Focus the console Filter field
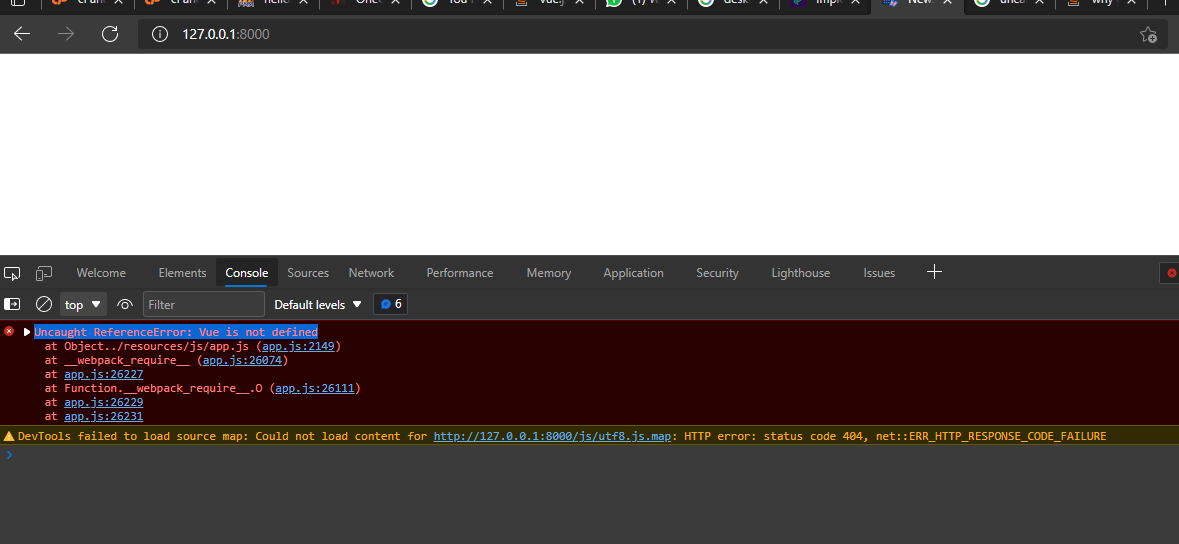This screenshot has height=544, width=1179. pyautogui.click(x=204, y=305)
